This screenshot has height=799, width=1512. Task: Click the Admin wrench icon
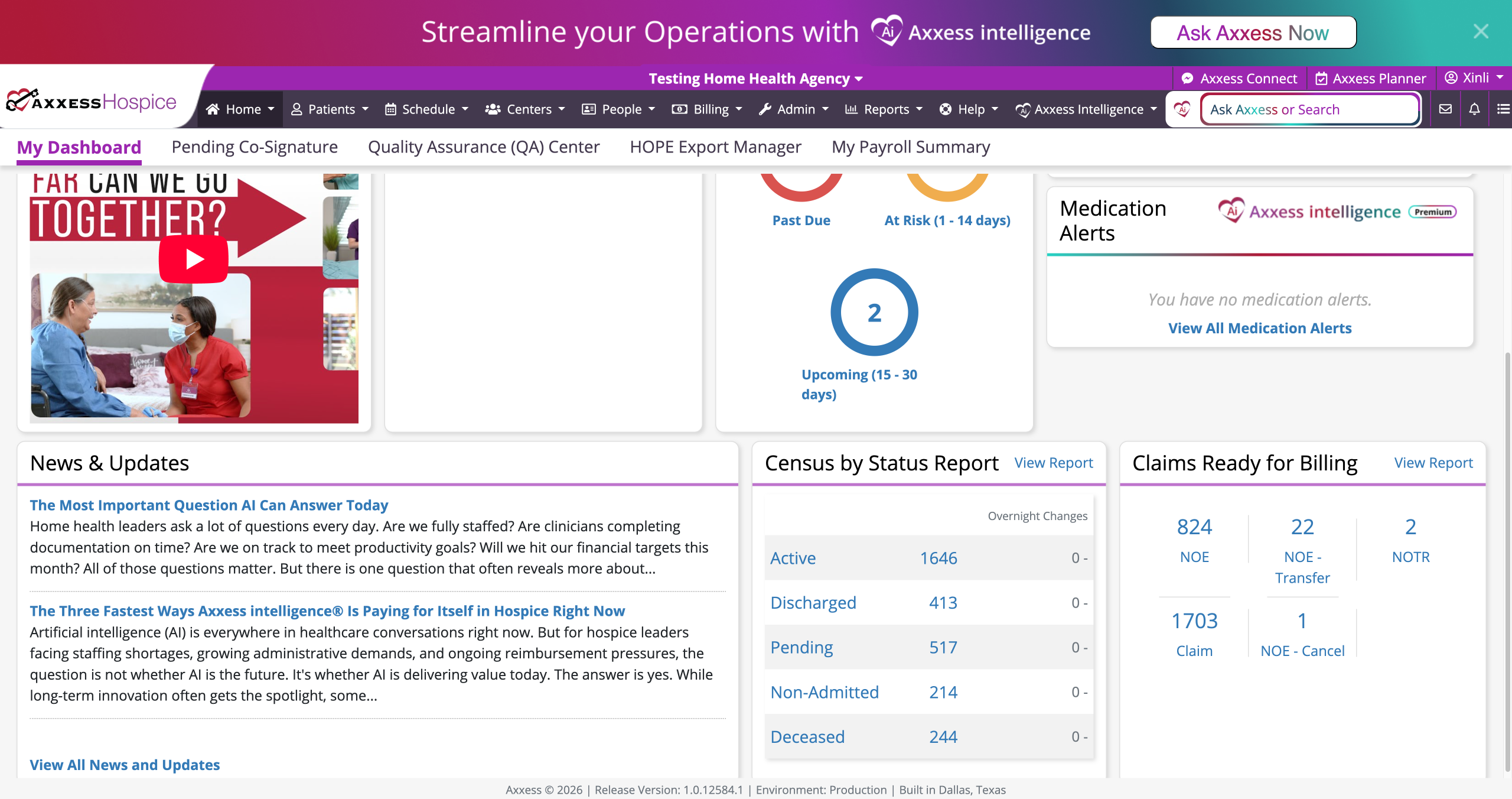765,109
